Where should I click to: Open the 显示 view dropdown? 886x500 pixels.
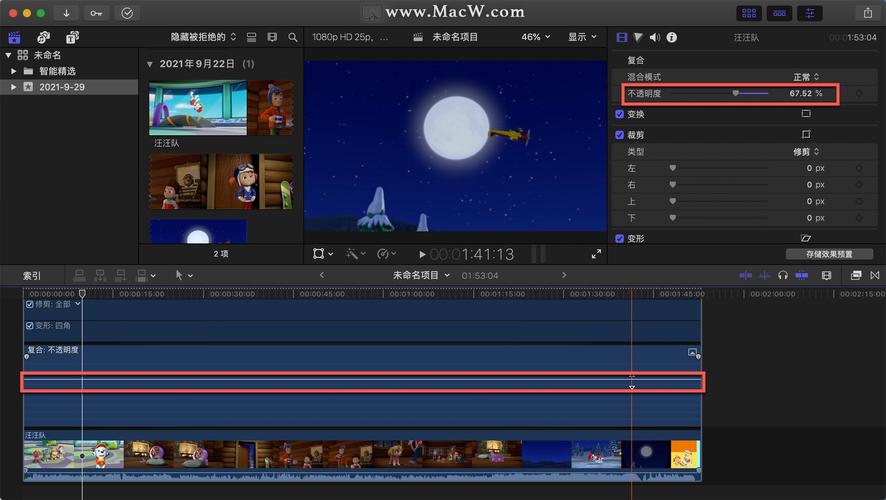pos(582,37)
